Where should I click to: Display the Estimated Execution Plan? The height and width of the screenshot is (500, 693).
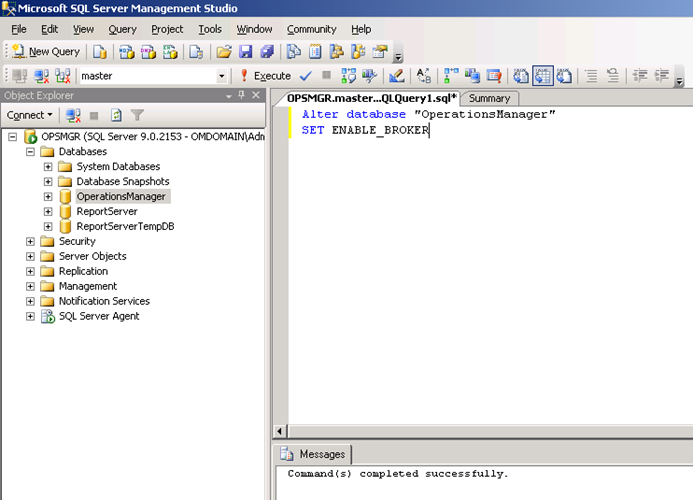tap(348, 76)
